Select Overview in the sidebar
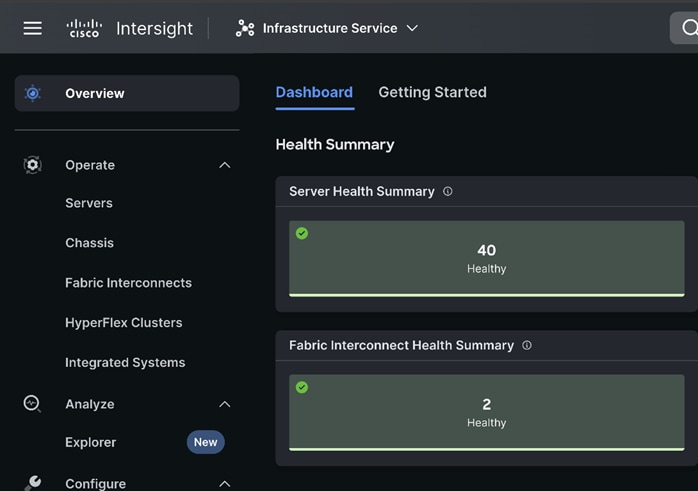 click(x=127, y=93)
